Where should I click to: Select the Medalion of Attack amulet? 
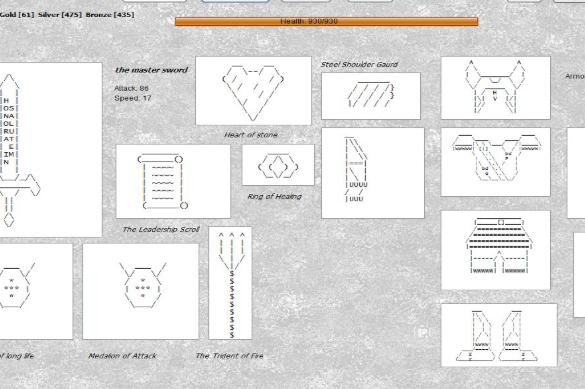coord(141,291)
